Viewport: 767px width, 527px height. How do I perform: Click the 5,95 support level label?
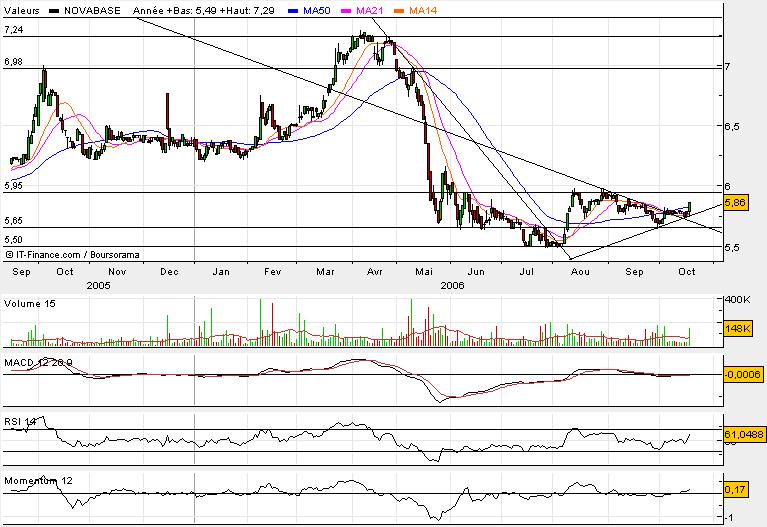[13, 186]
